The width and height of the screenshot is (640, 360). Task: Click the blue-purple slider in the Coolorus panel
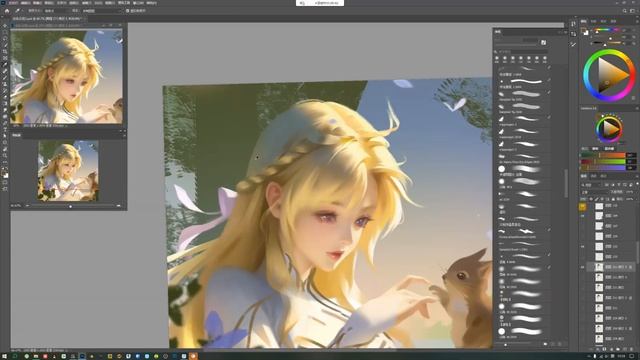pos(603,168)
